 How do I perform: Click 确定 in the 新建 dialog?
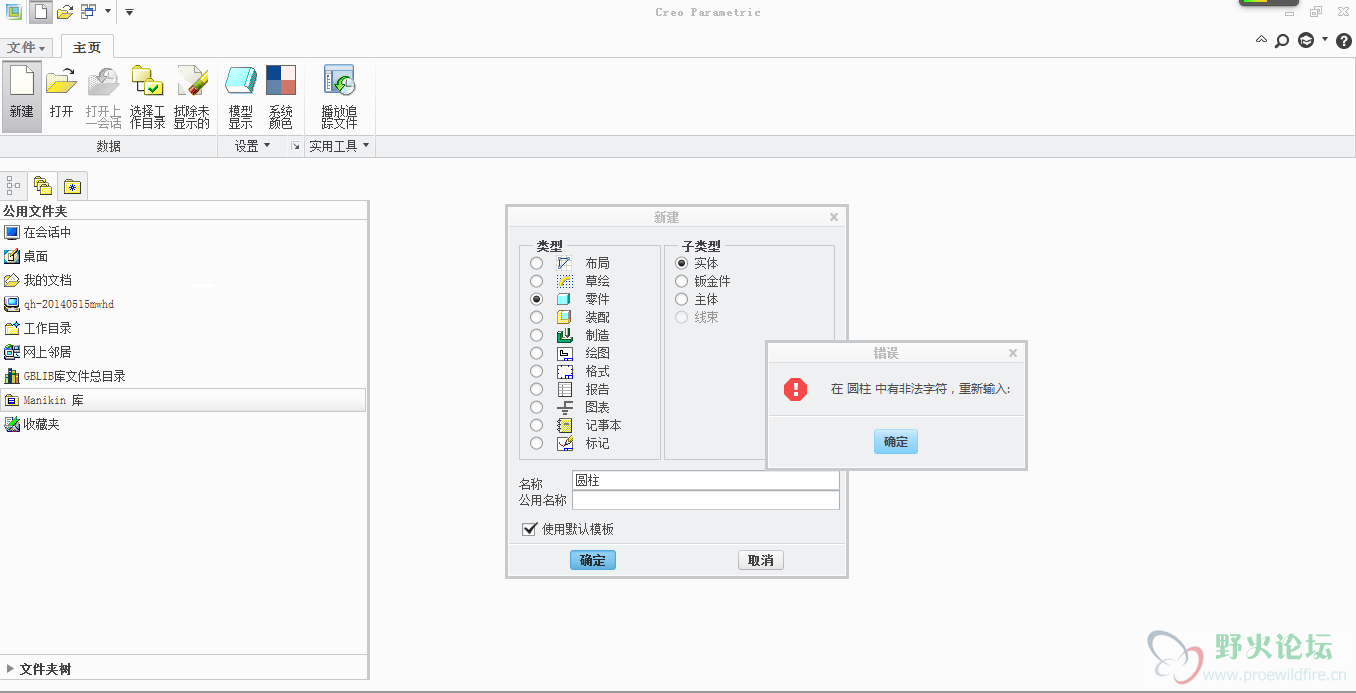point(593,560)
